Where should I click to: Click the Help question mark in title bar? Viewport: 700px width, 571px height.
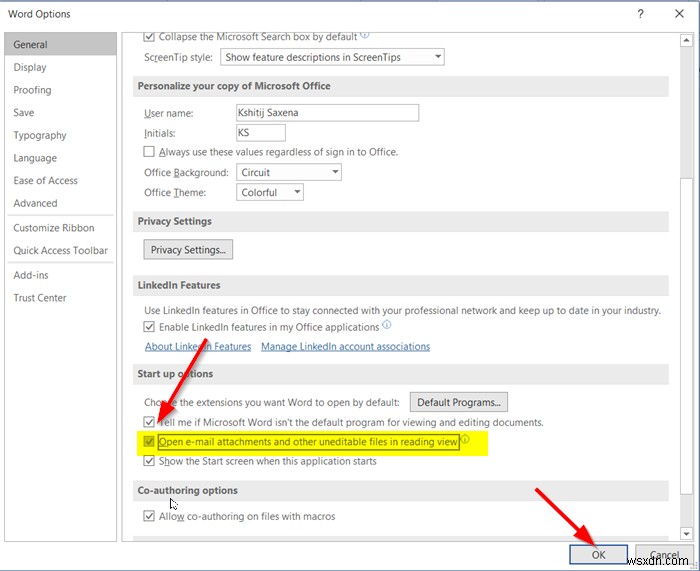[x=638, y=14]
